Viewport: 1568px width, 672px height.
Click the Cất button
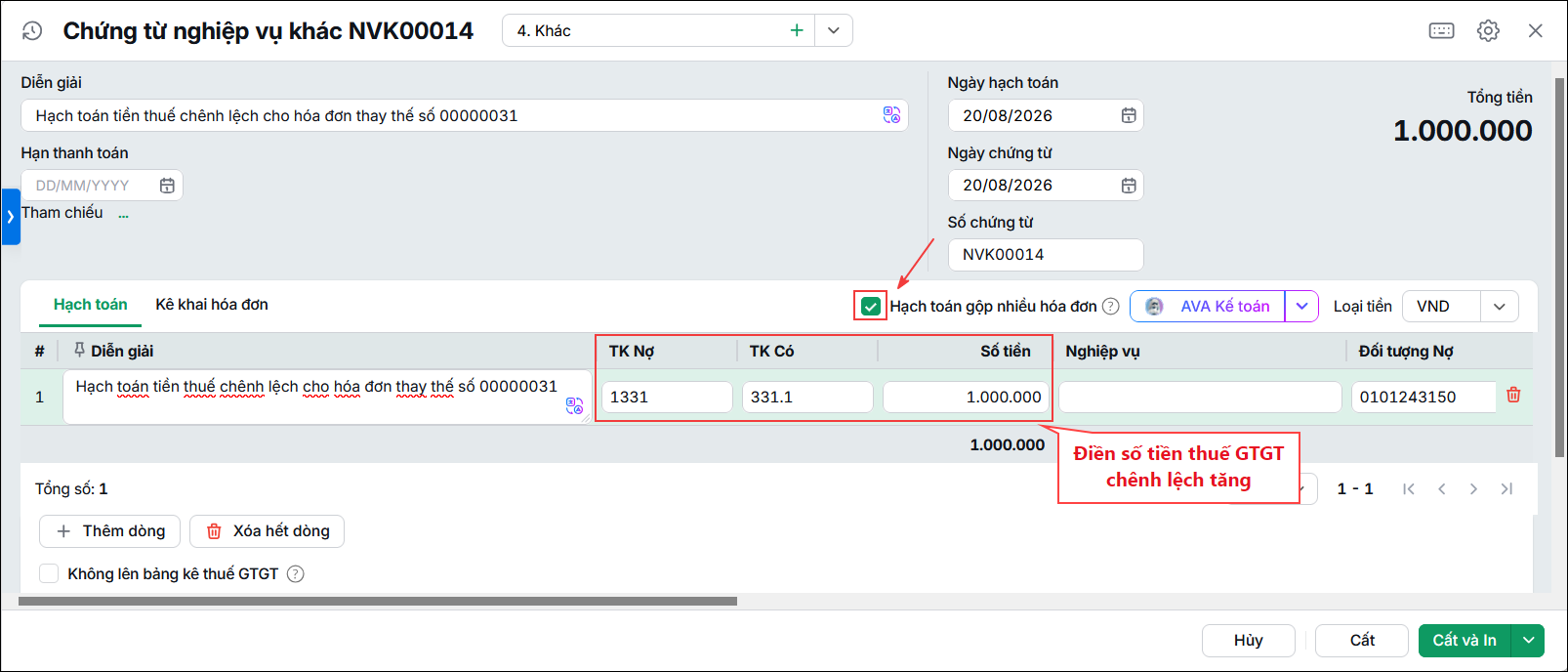click(1362, 641)
